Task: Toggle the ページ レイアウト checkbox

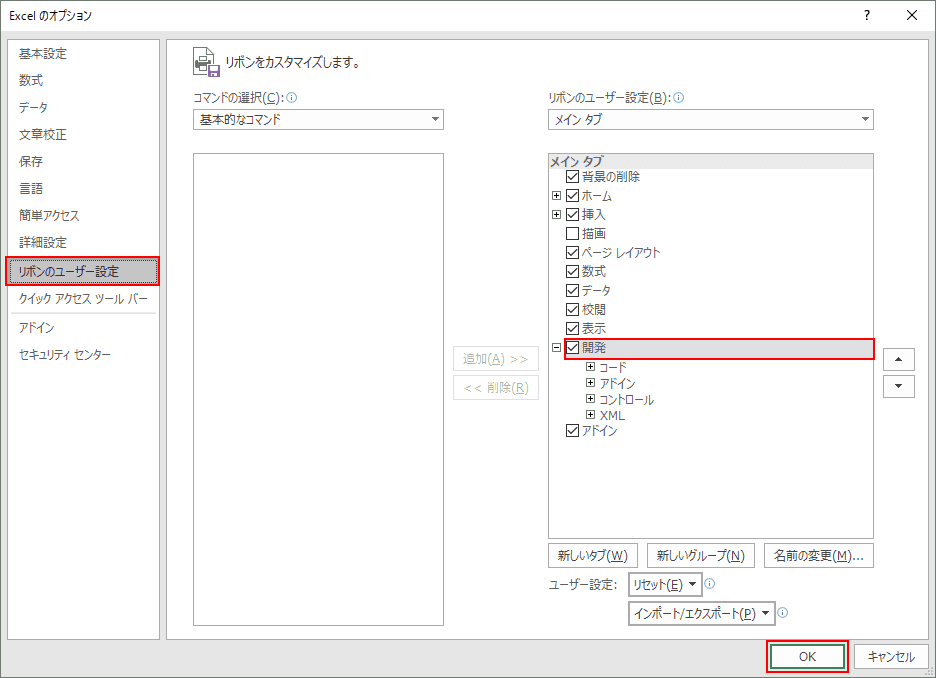Action: pyautogui.click(x=572, y=252)
